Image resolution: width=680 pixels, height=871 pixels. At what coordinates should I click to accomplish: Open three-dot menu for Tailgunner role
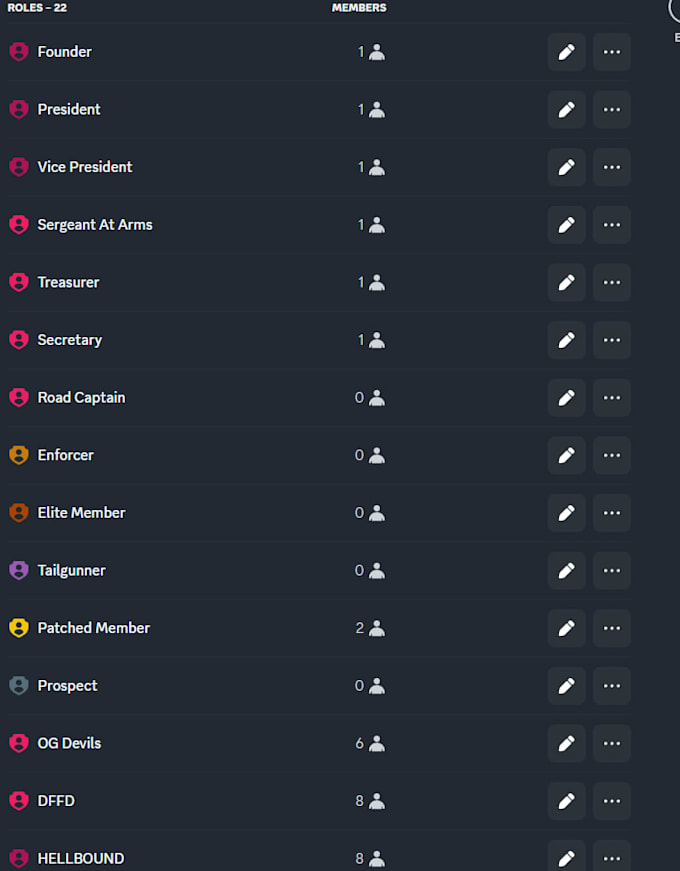click(x=612, y=570)
